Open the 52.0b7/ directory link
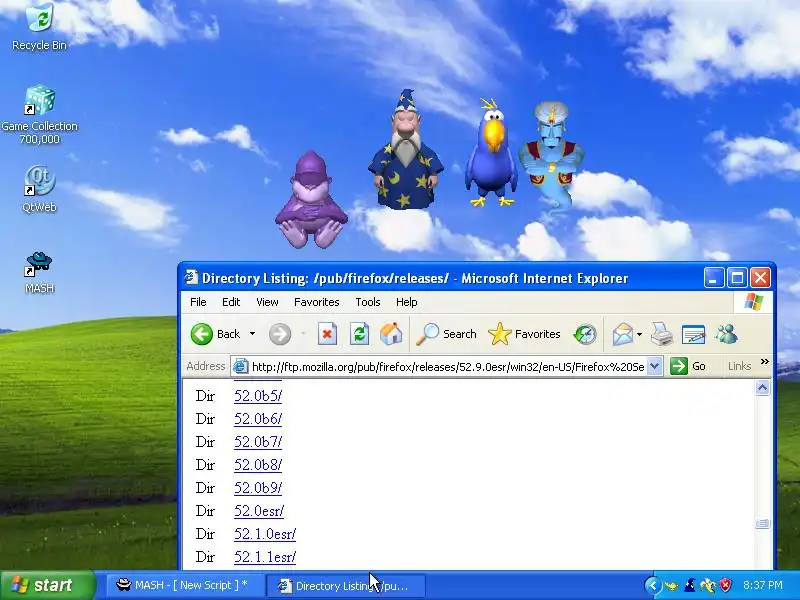The image size is (800, 600). [258, 442]
